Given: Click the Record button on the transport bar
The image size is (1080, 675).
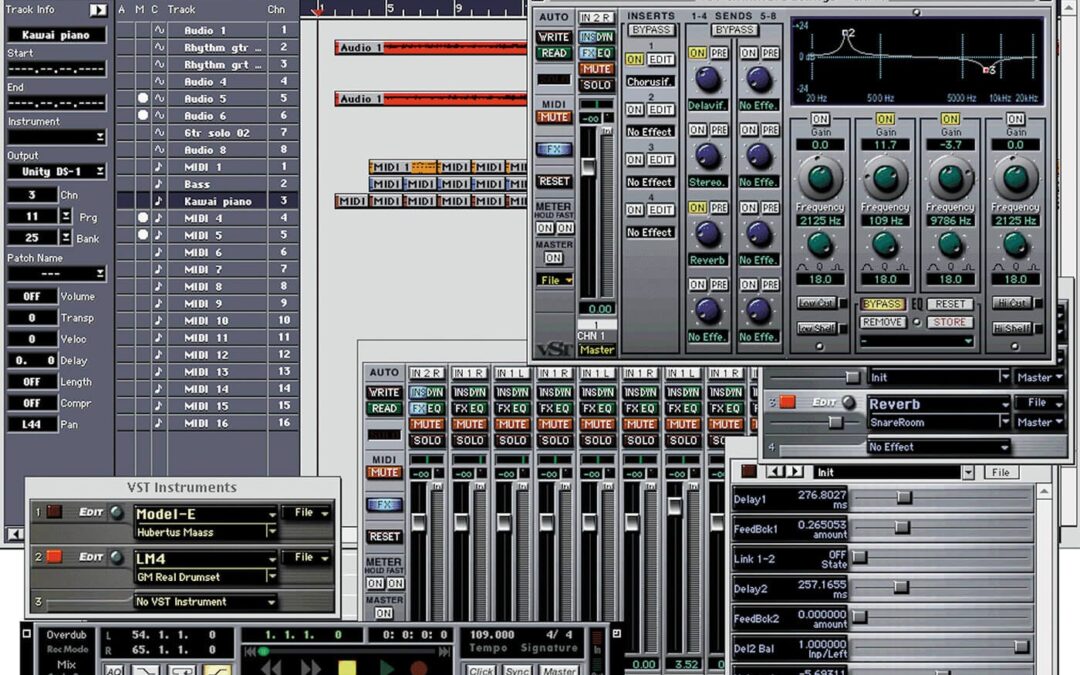Looking at the screenshot, I should [x=418, y=668].
